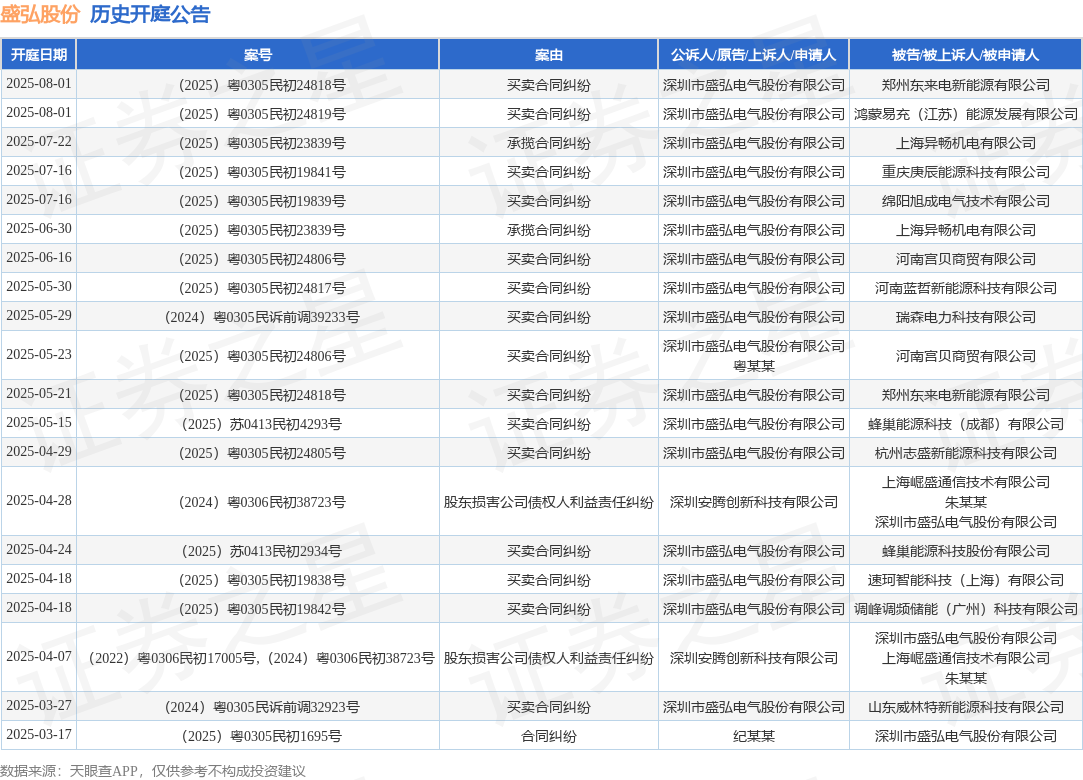Select case number 粤0305民初19838号
Image resolution: width=1083 pixels, height=780 pixels.
[261, 580]
